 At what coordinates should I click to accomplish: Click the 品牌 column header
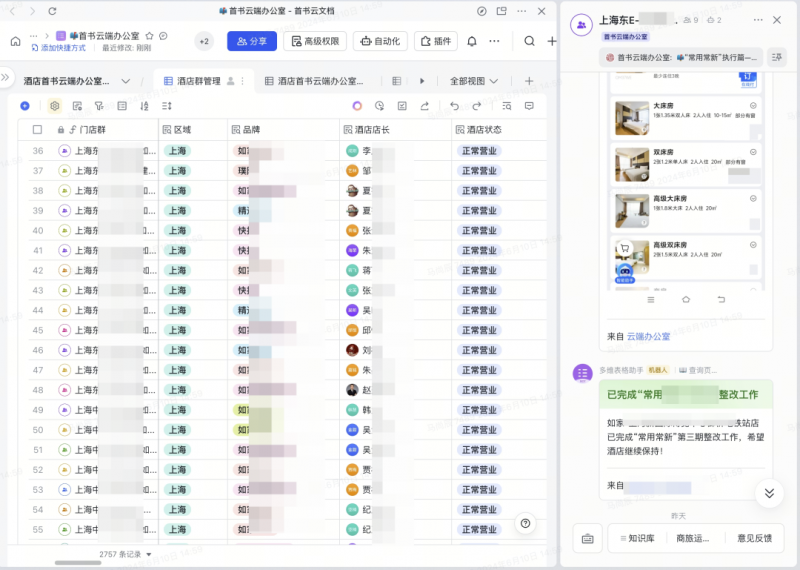point(283,130)
